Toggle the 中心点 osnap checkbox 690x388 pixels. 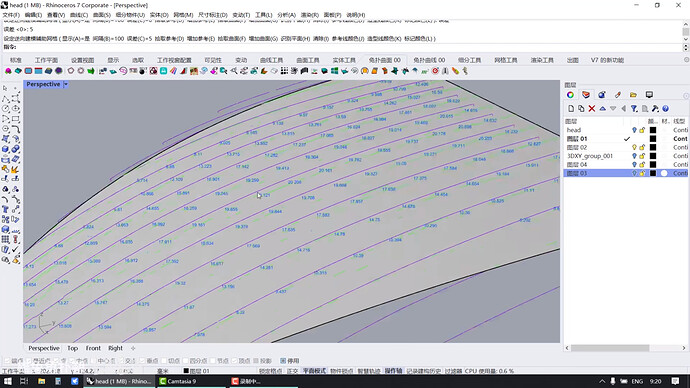tap(95, 361)
